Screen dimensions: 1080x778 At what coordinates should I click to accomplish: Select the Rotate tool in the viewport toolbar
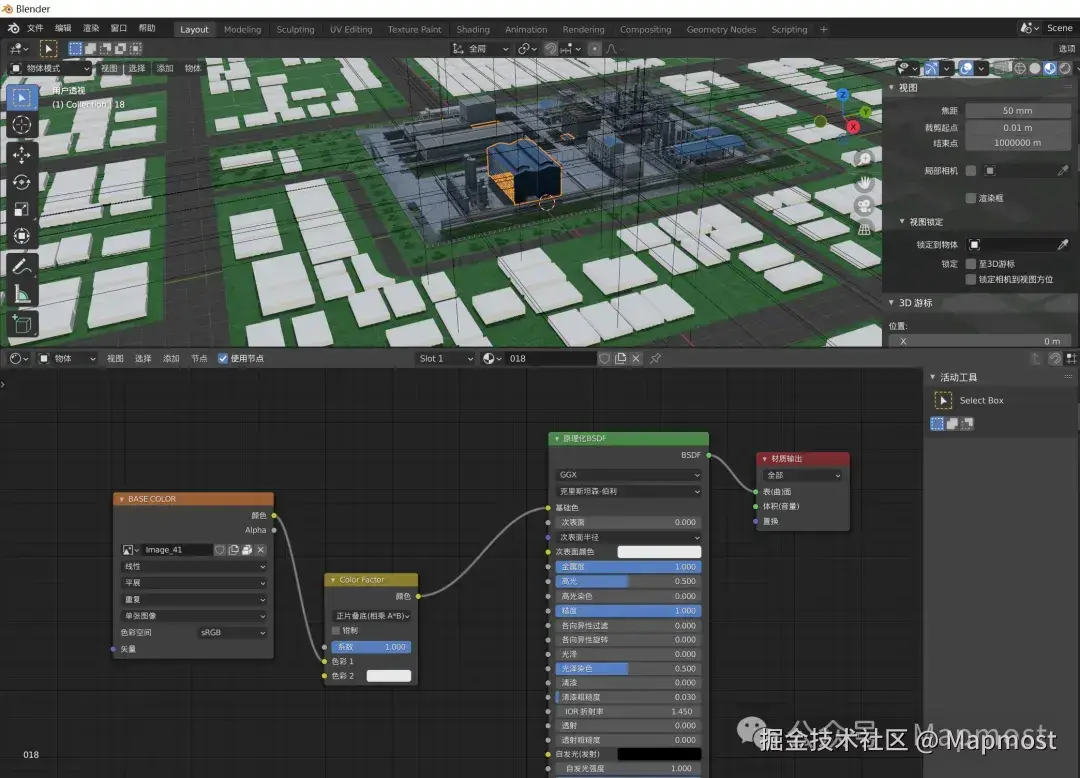[22, 182]
